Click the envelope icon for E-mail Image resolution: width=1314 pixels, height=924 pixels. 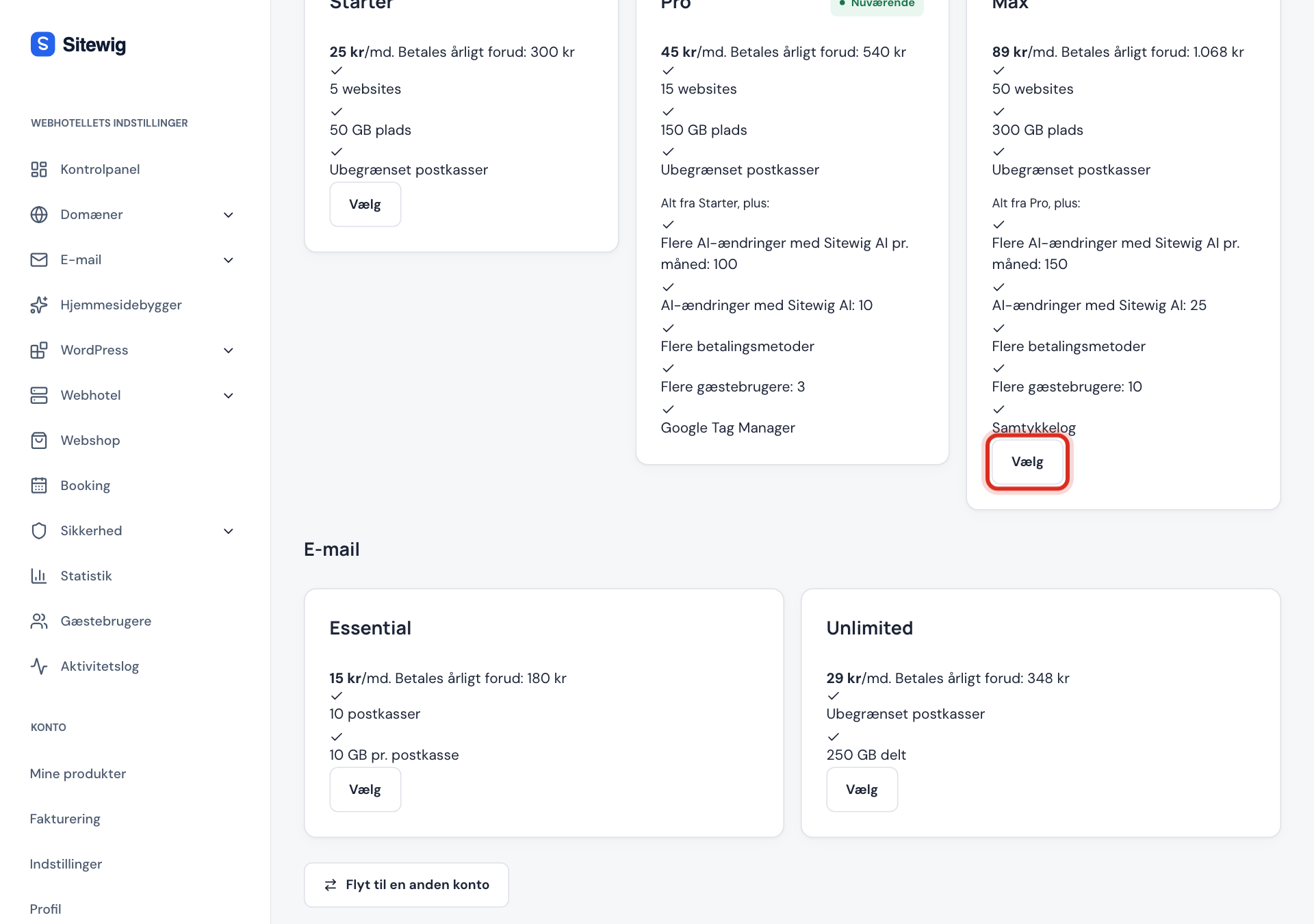pyautogui.click(x=39, y=260)
